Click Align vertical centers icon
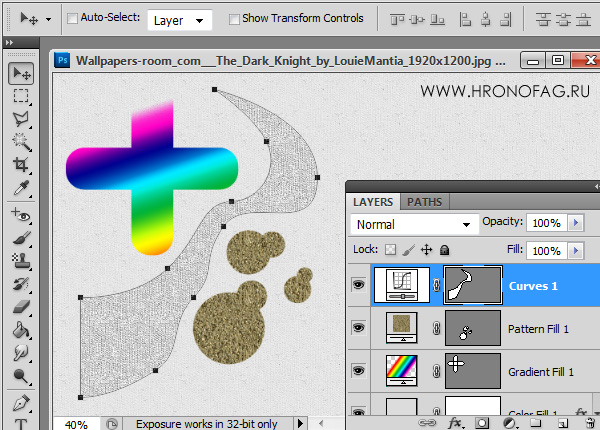This screenshot has height=430, width=600. click(x=417, y=19)
